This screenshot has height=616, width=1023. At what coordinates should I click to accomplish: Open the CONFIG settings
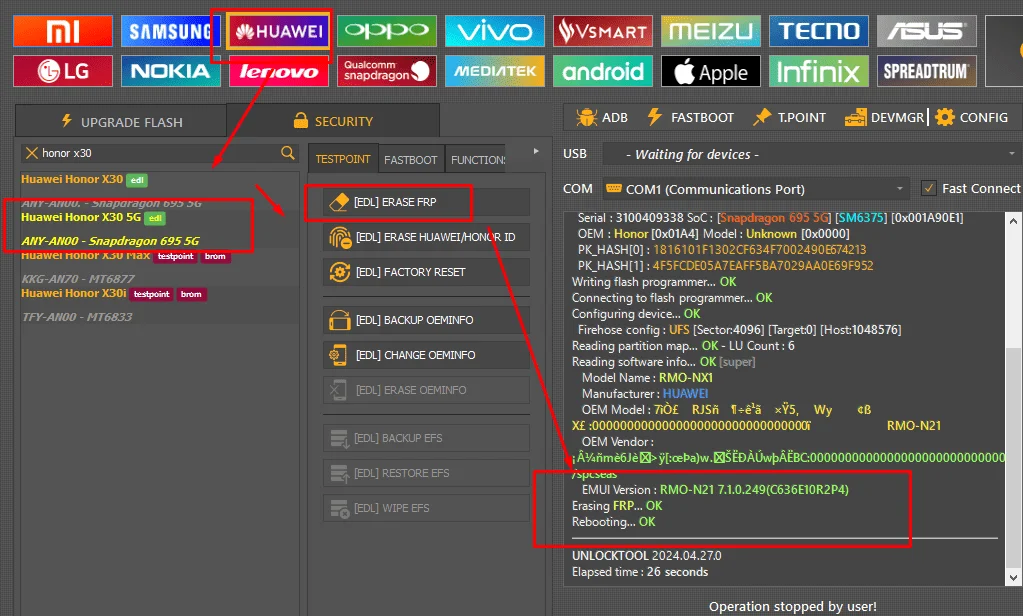click(x=971, y=117)
